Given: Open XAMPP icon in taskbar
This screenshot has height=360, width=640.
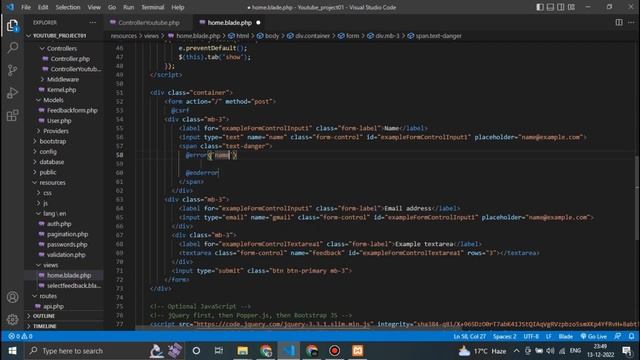Looking at the screenshot, I should point(358,351).
